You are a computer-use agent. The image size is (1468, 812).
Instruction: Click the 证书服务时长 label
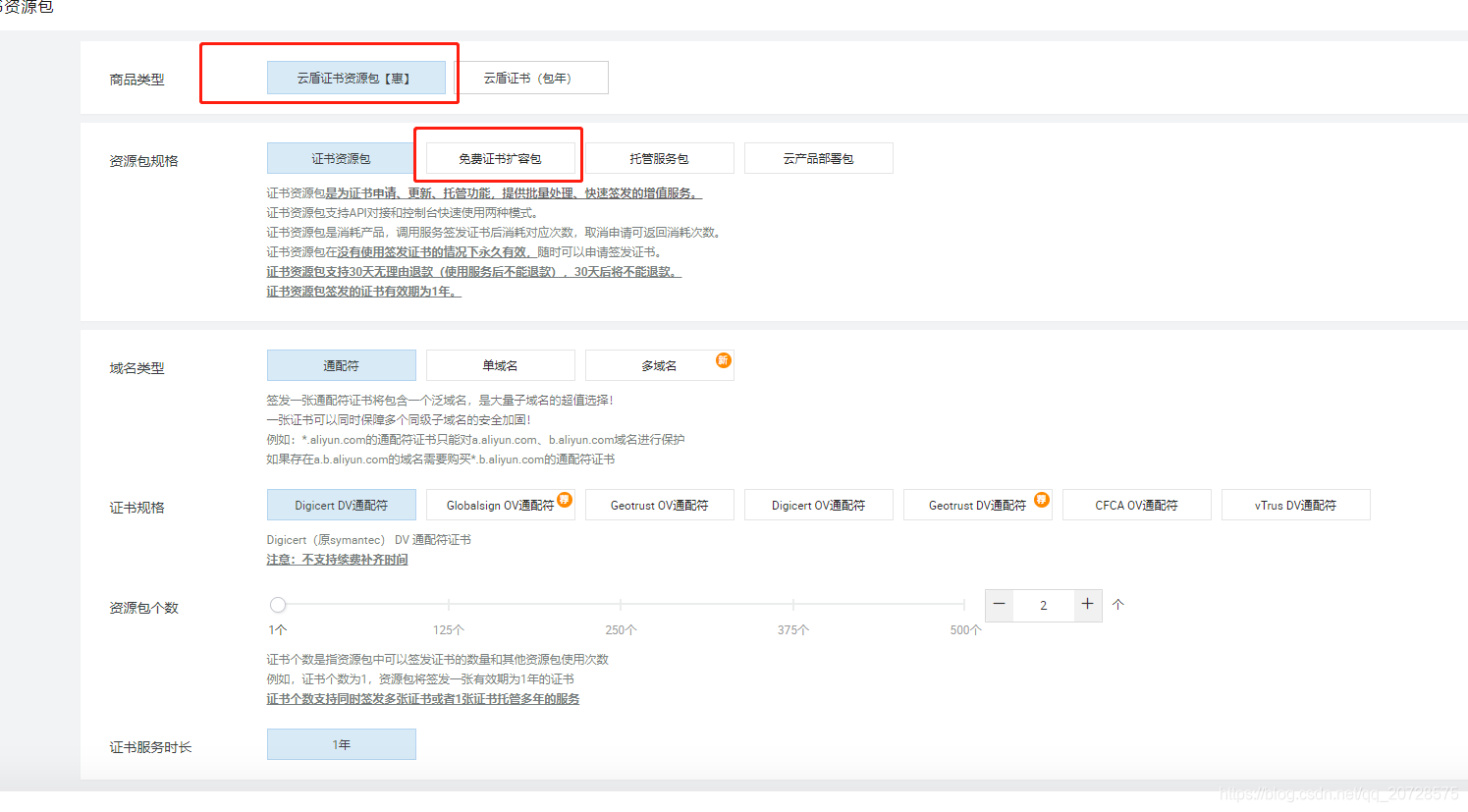coord(150,747)
